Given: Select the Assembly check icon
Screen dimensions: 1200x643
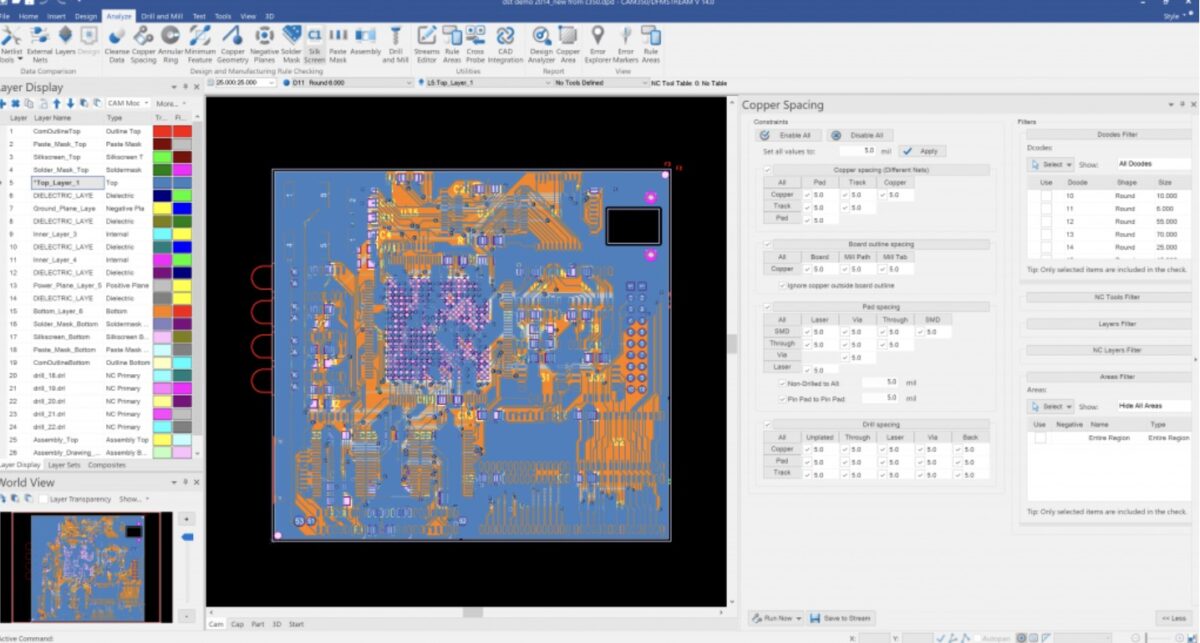Looking at the screenshot, I should 365,40.
